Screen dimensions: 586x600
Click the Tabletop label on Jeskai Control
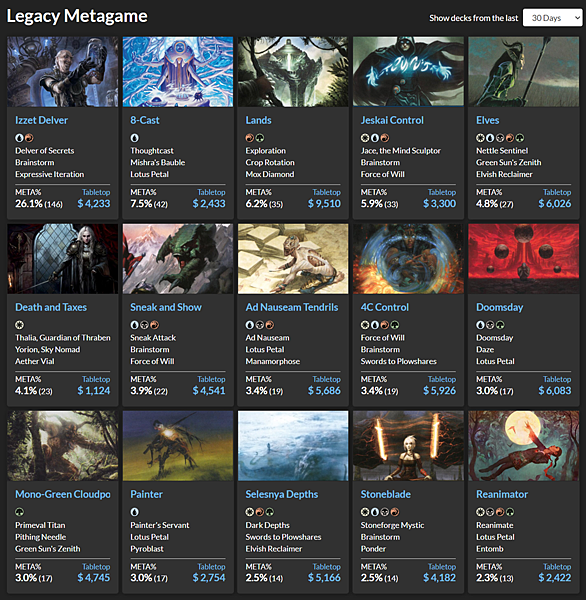point(442,192)
